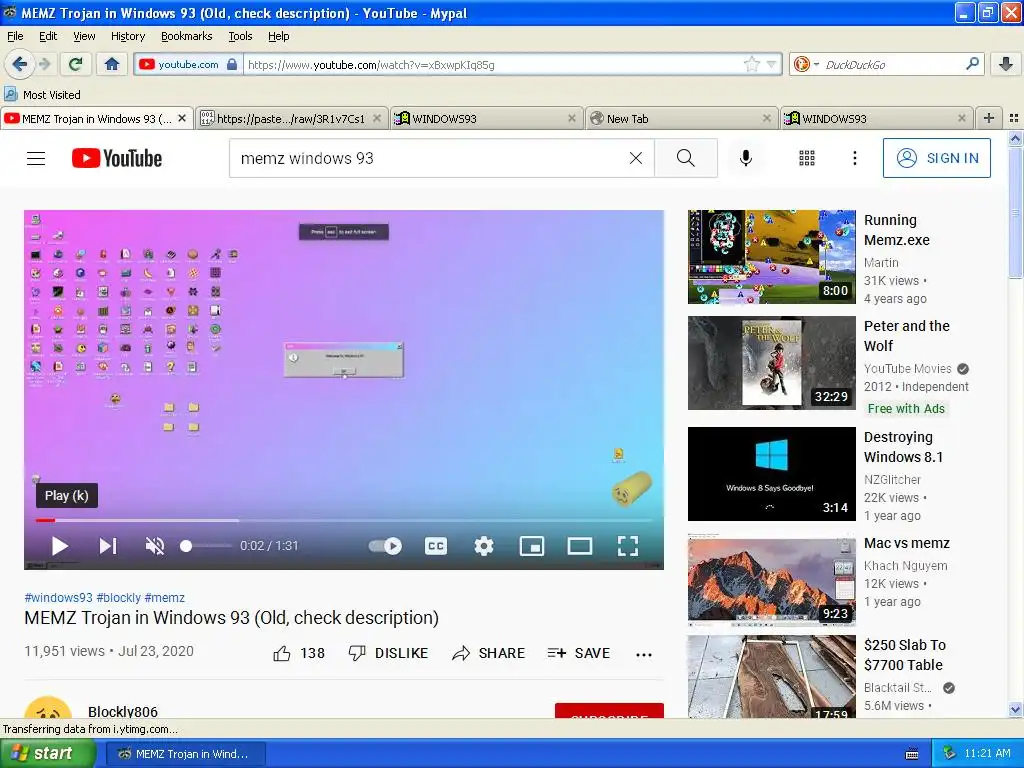1024x768 pixels.
Task: Toggle closed captions CC button
Action: pos(436,546)
